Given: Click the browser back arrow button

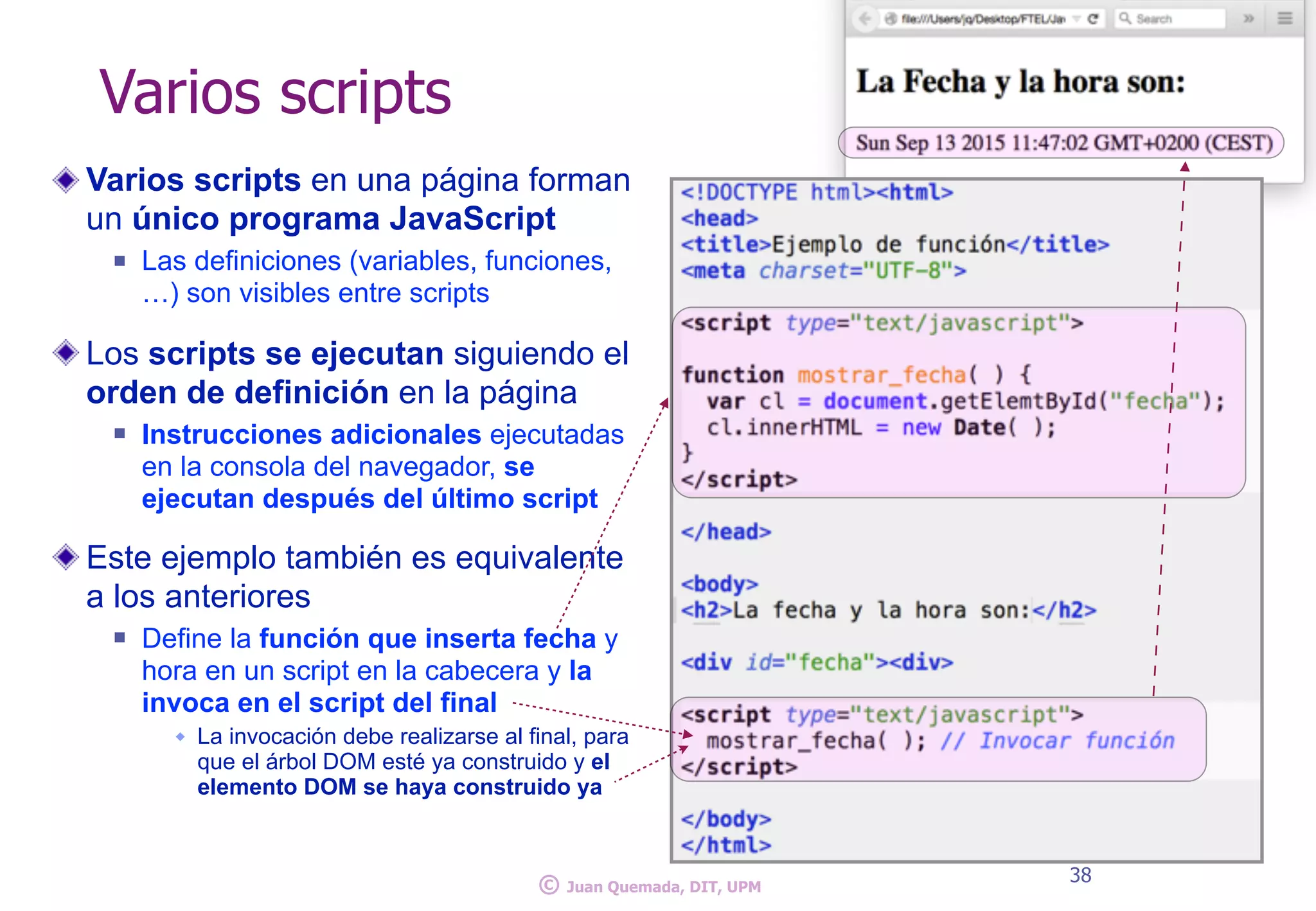Looking at the screenshot, I should (864, 19).
